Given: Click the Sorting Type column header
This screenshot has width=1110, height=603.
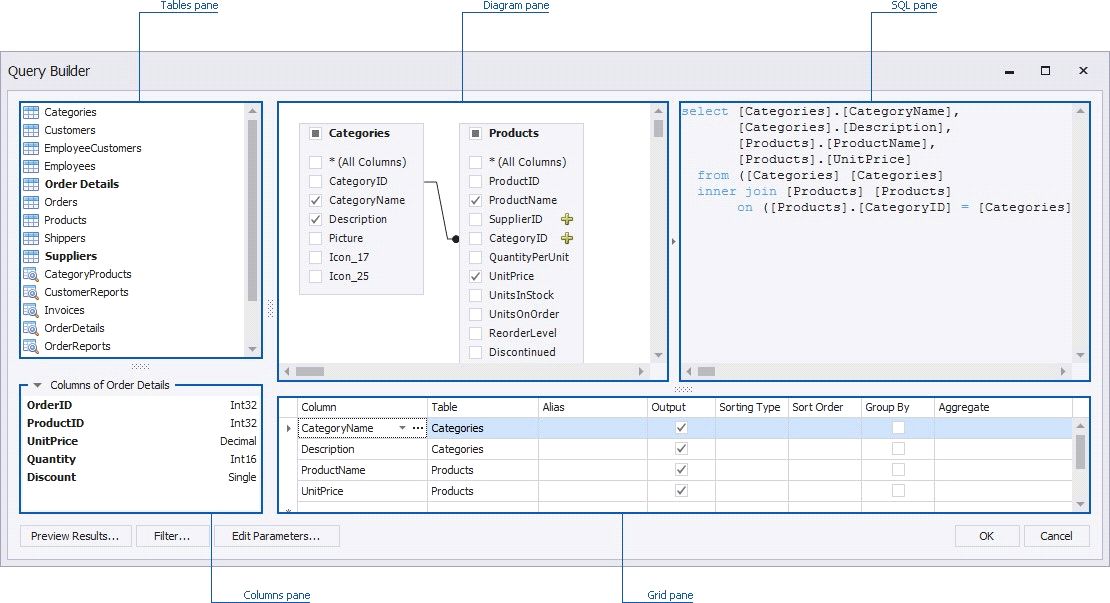Looking at the screenshot, I should click(749, 407).
